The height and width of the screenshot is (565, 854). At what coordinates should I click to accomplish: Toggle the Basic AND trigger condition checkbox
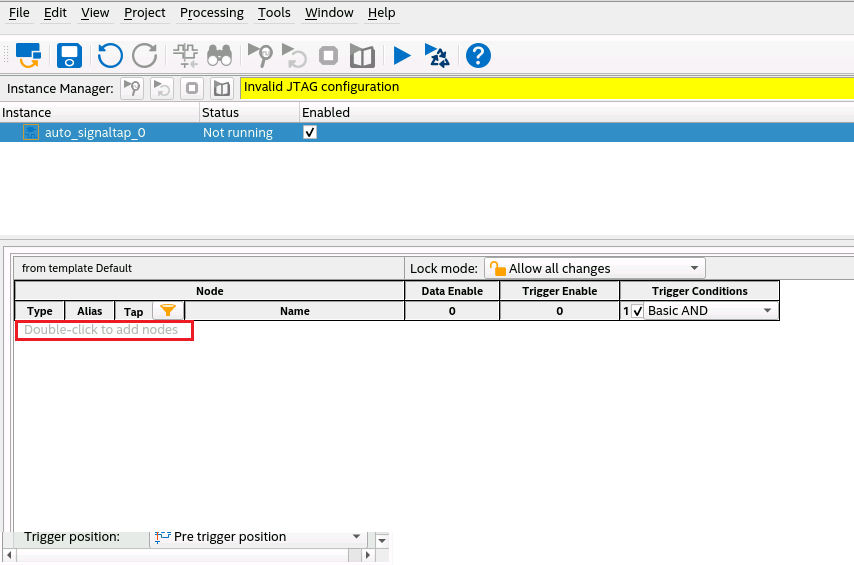638,311
